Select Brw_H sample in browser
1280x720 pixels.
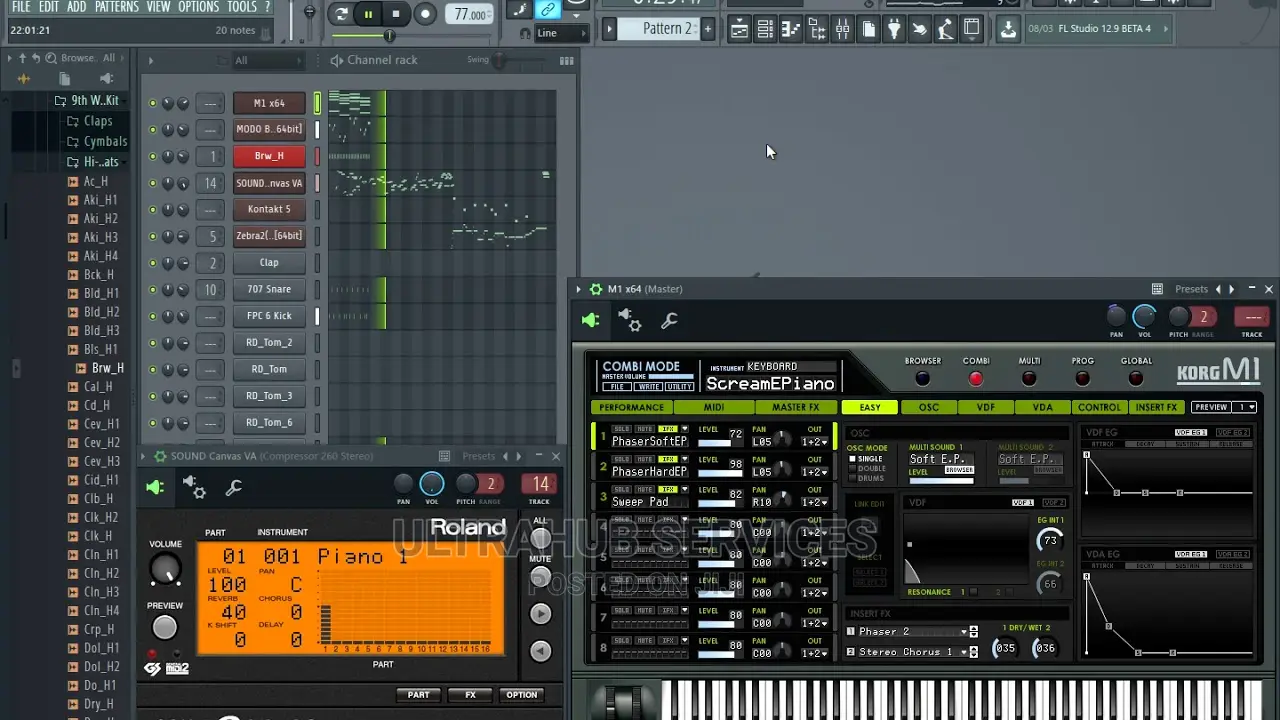[x=107, y=368]
